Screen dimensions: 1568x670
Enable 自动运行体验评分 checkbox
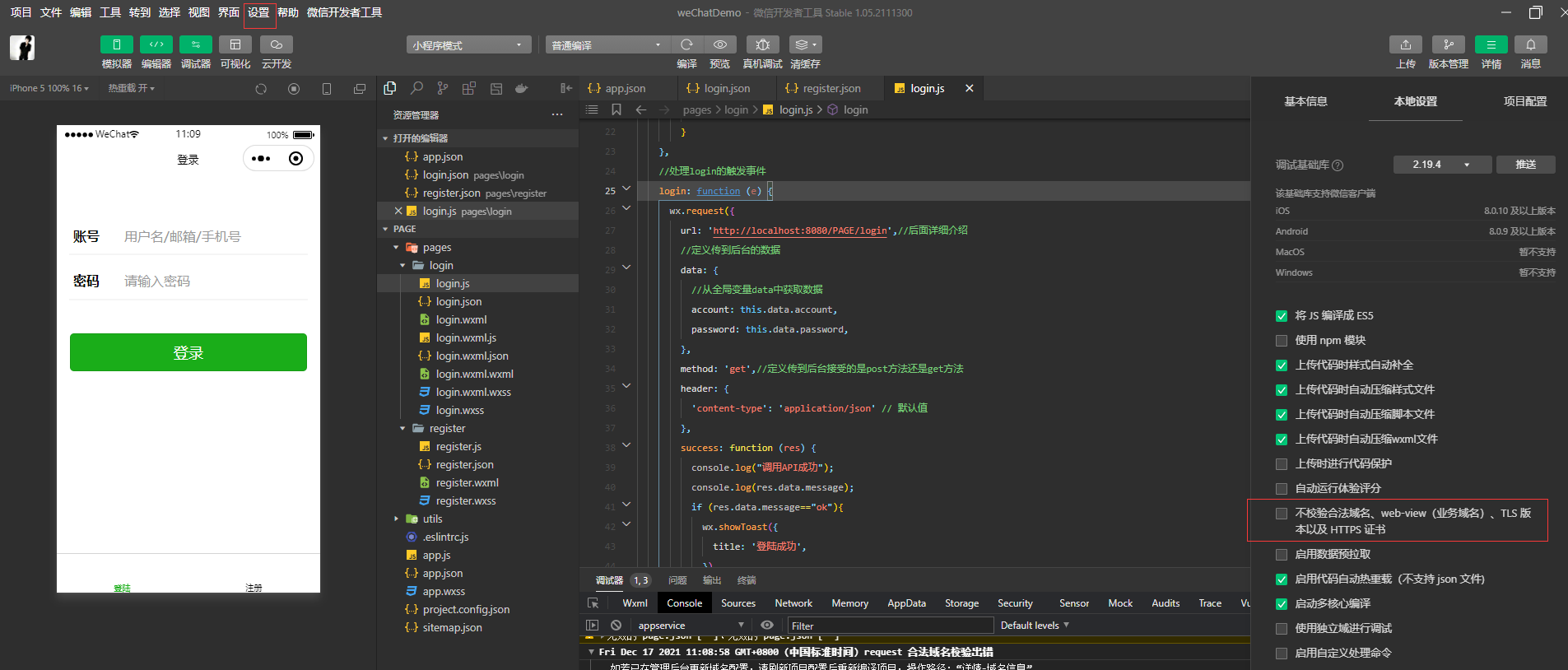coord(1282,489)
